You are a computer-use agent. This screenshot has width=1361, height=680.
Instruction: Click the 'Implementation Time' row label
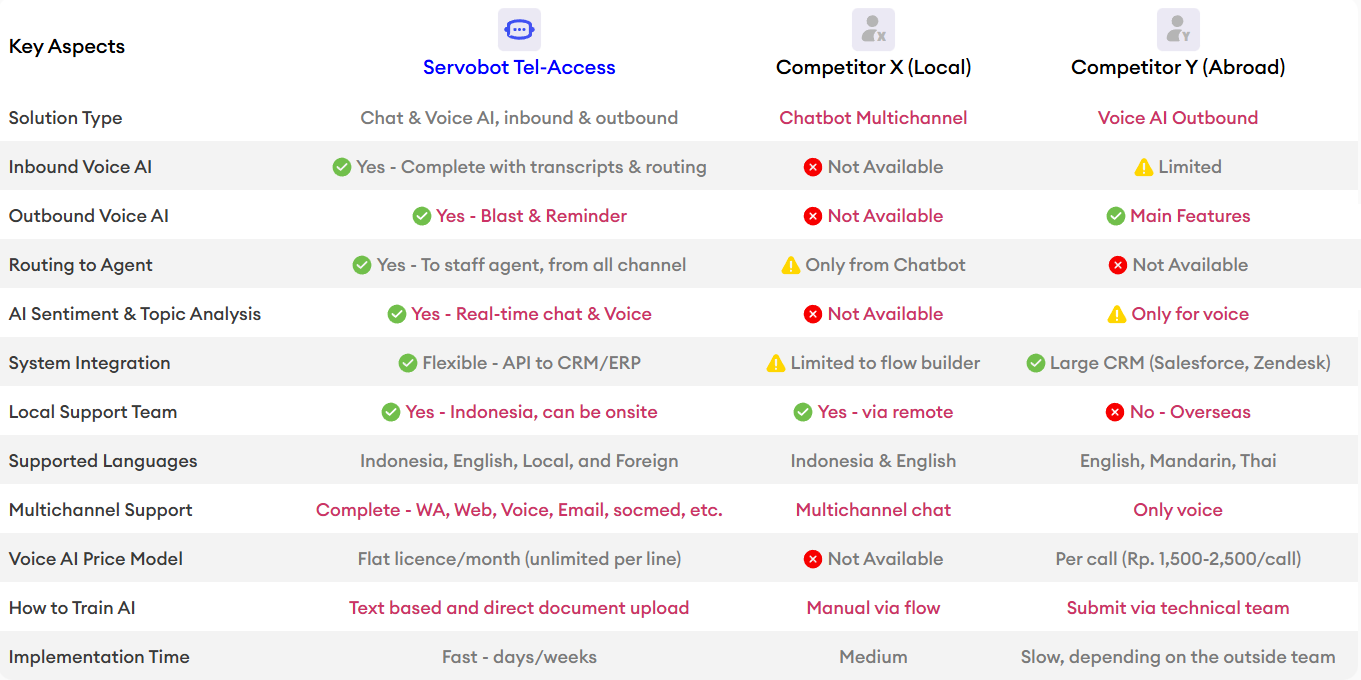pyautogui.click(x=99, y=657)
